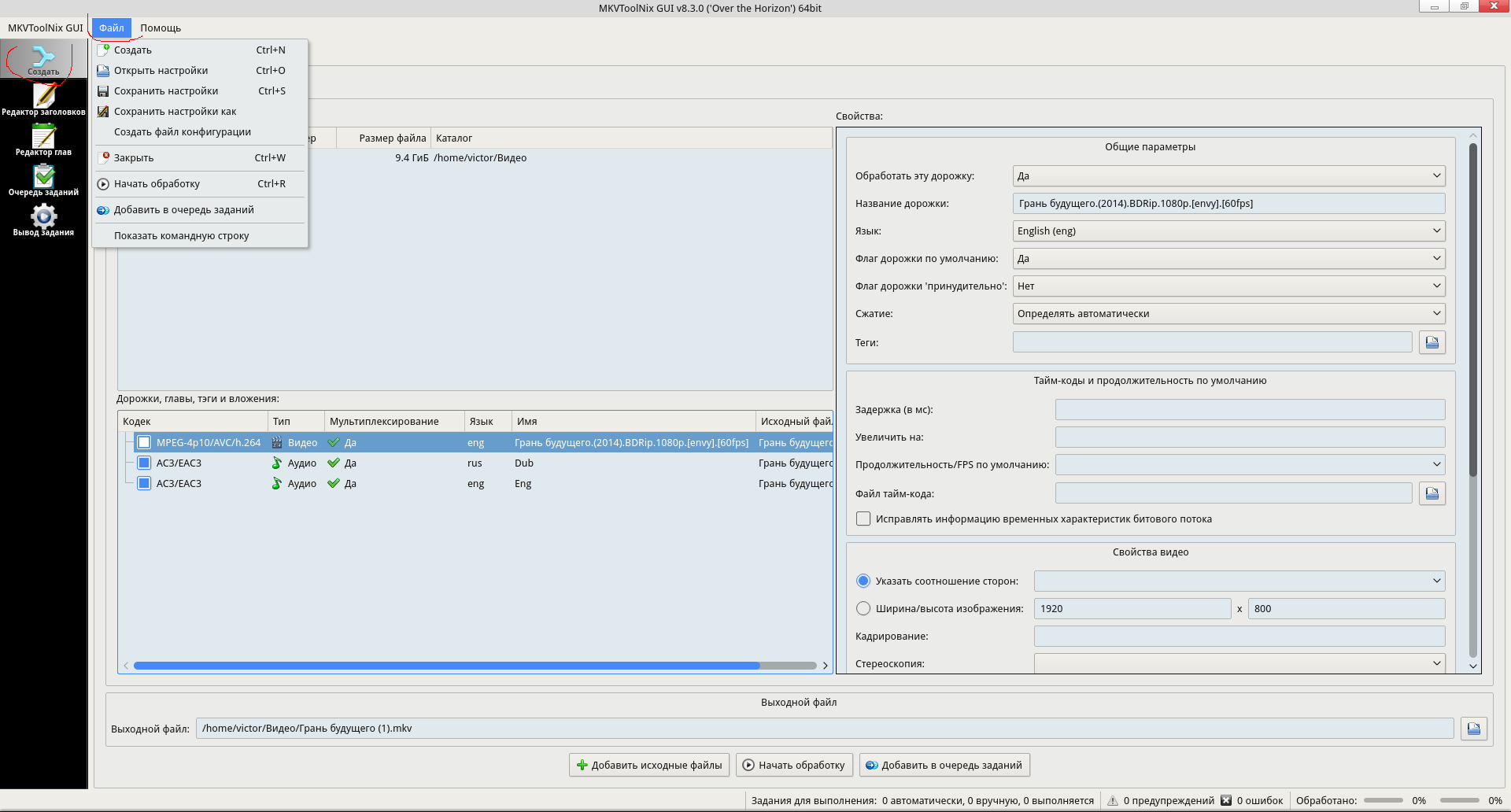Choose Сохранить настройки как from menu
1511x812 pixels.
pyautogui.click(x=175, y=112)
